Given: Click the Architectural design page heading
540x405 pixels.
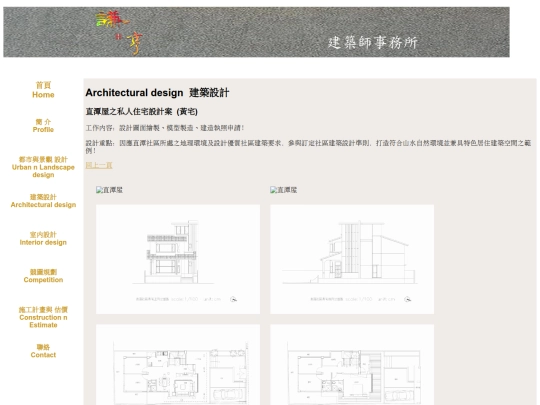Looking at the screenshot, I should click(x=157, y=93).
